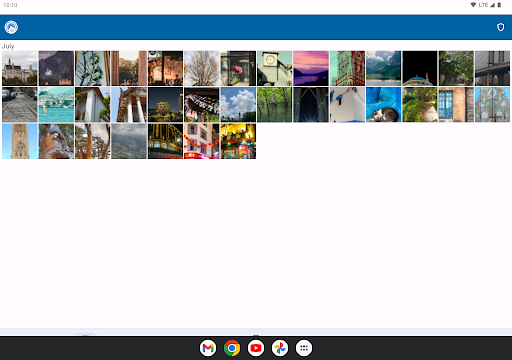Open the Manhattan bridge photo
512x360 pixels.
[x=492, y=68]
